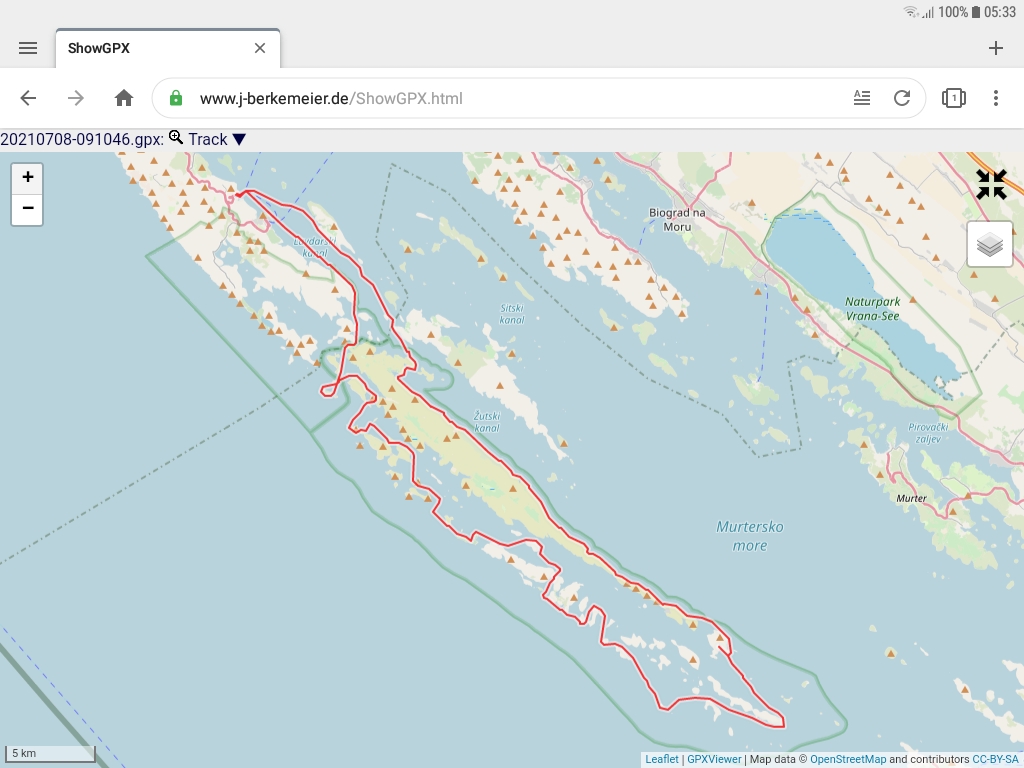Open the browser three-dot menu

(x=995, y=98)
